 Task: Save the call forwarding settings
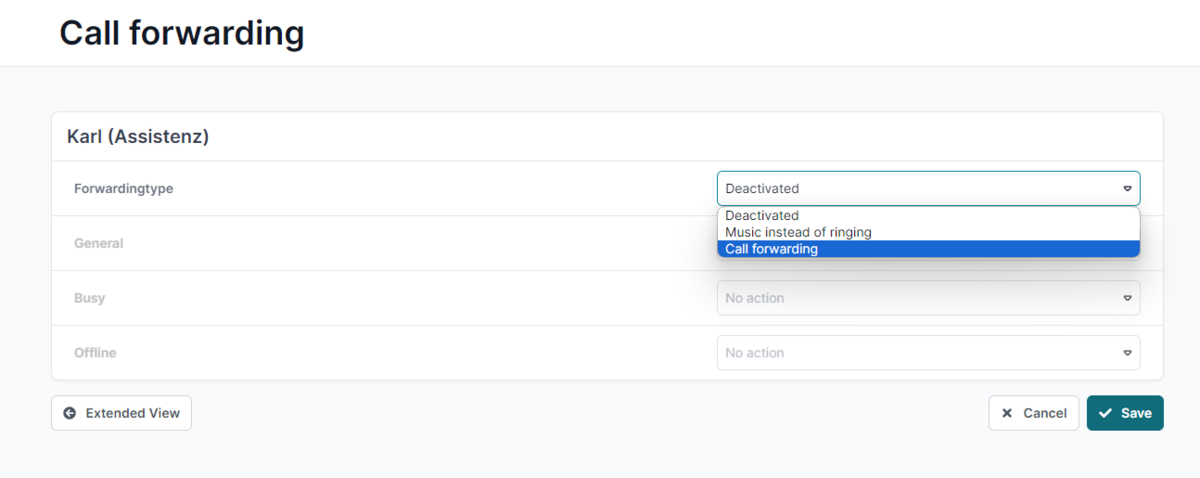[1125, 413]
